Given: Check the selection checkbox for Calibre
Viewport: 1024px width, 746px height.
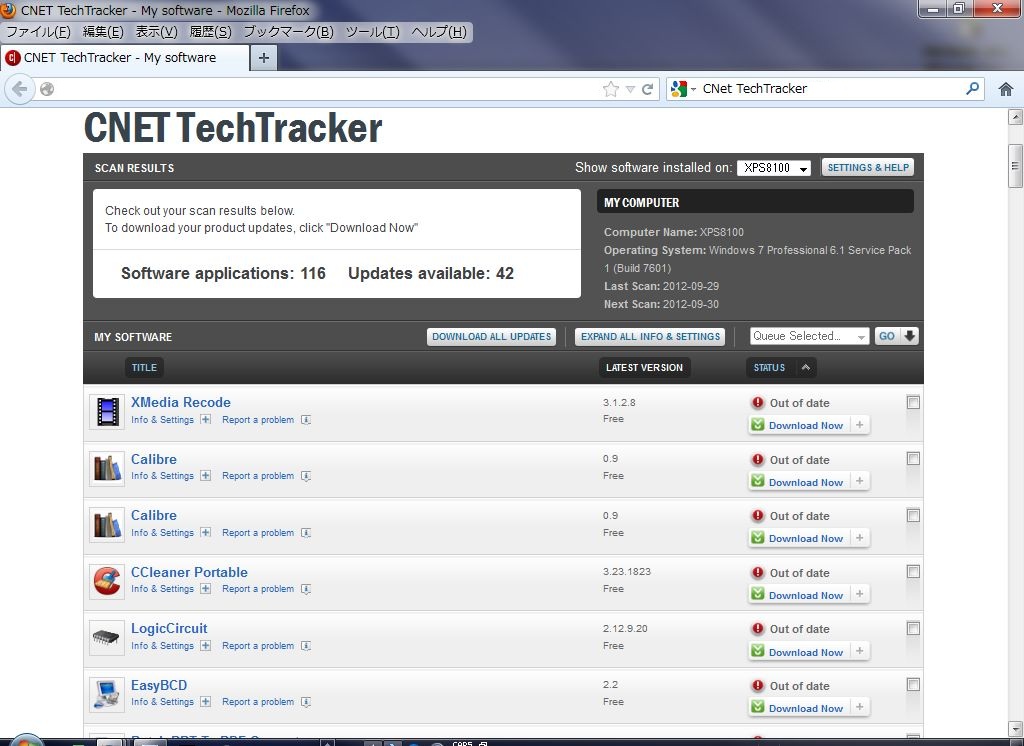Looking at the screenshot, I should [913, 458].
